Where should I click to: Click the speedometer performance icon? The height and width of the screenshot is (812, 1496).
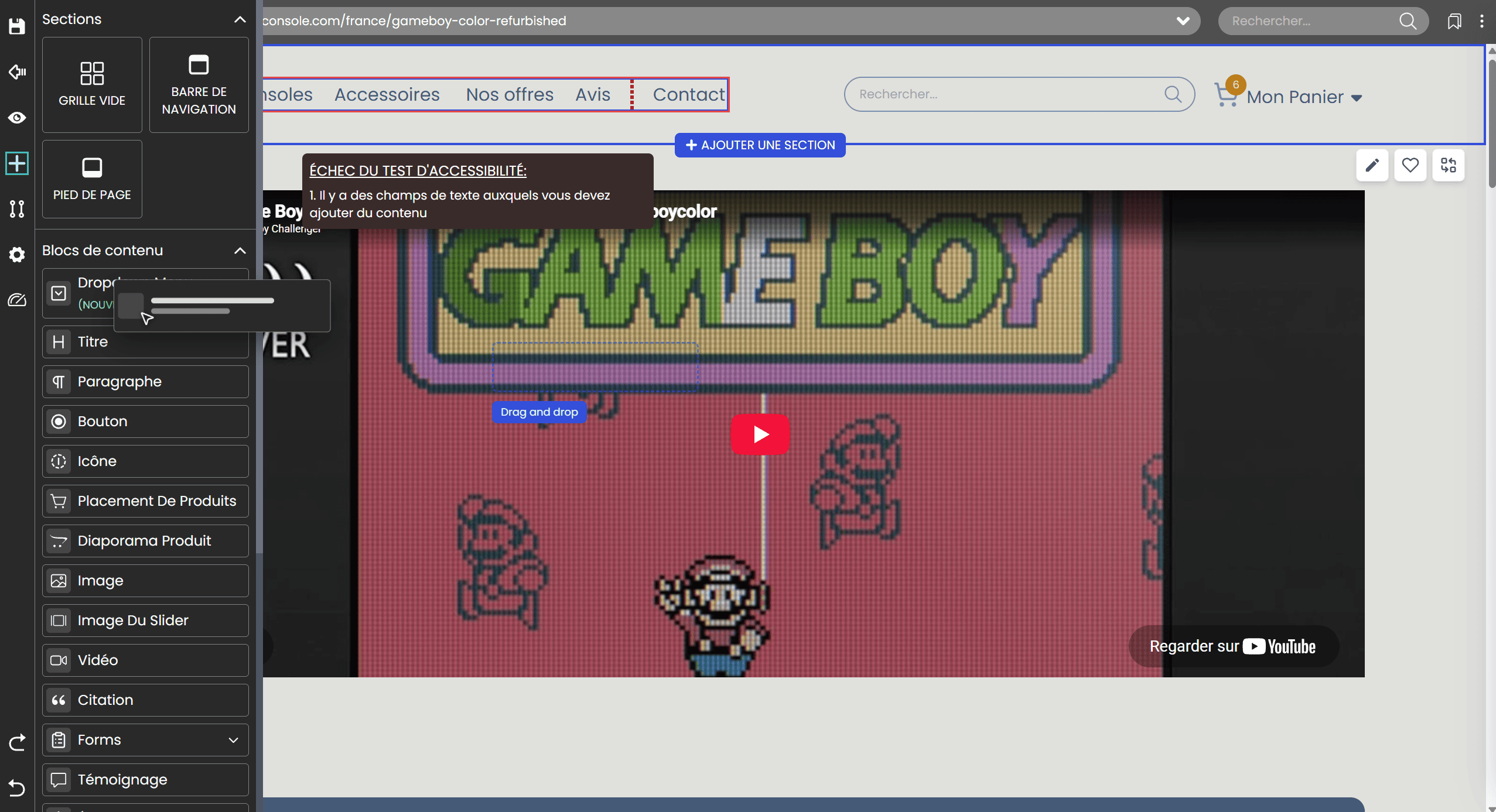17,300
